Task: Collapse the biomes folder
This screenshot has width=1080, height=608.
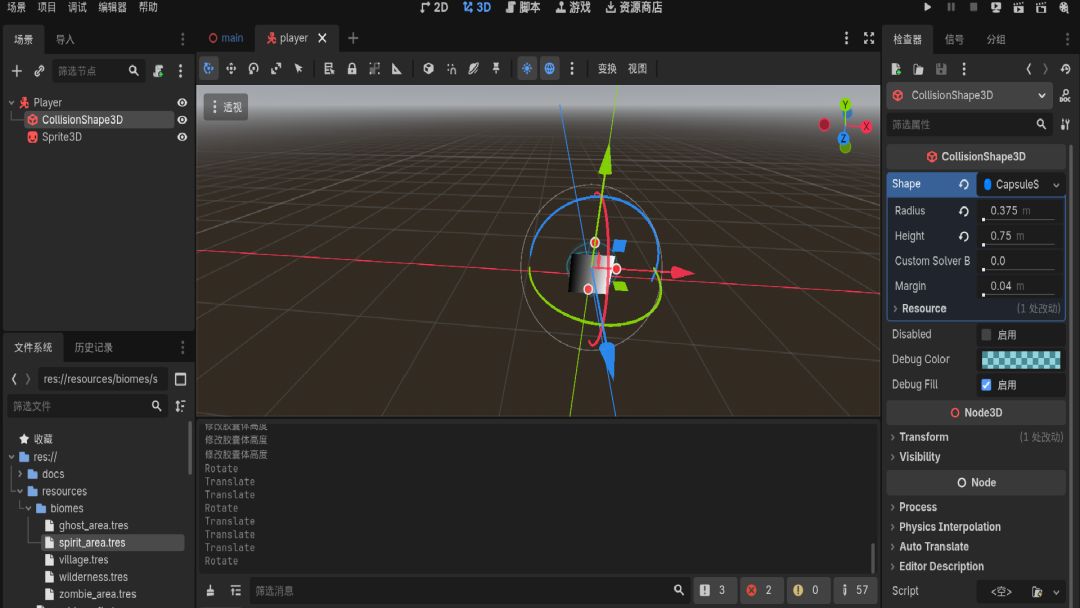Action: [28, 509]
